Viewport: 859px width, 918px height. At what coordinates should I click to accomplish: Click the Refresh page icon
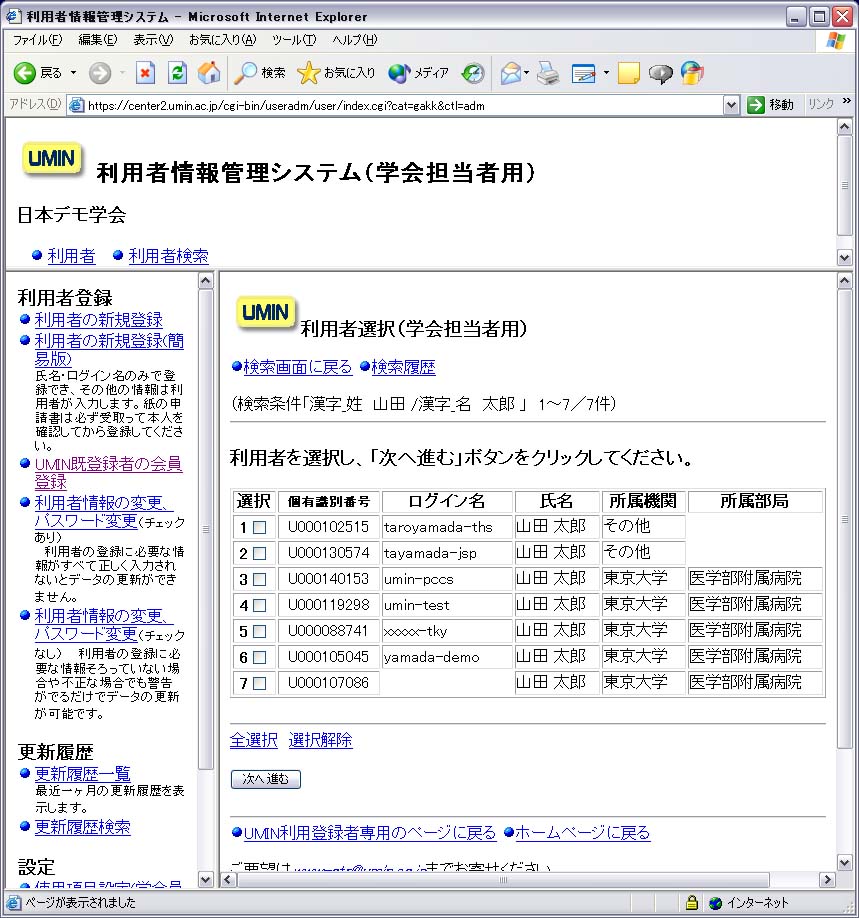click(177, 73)
